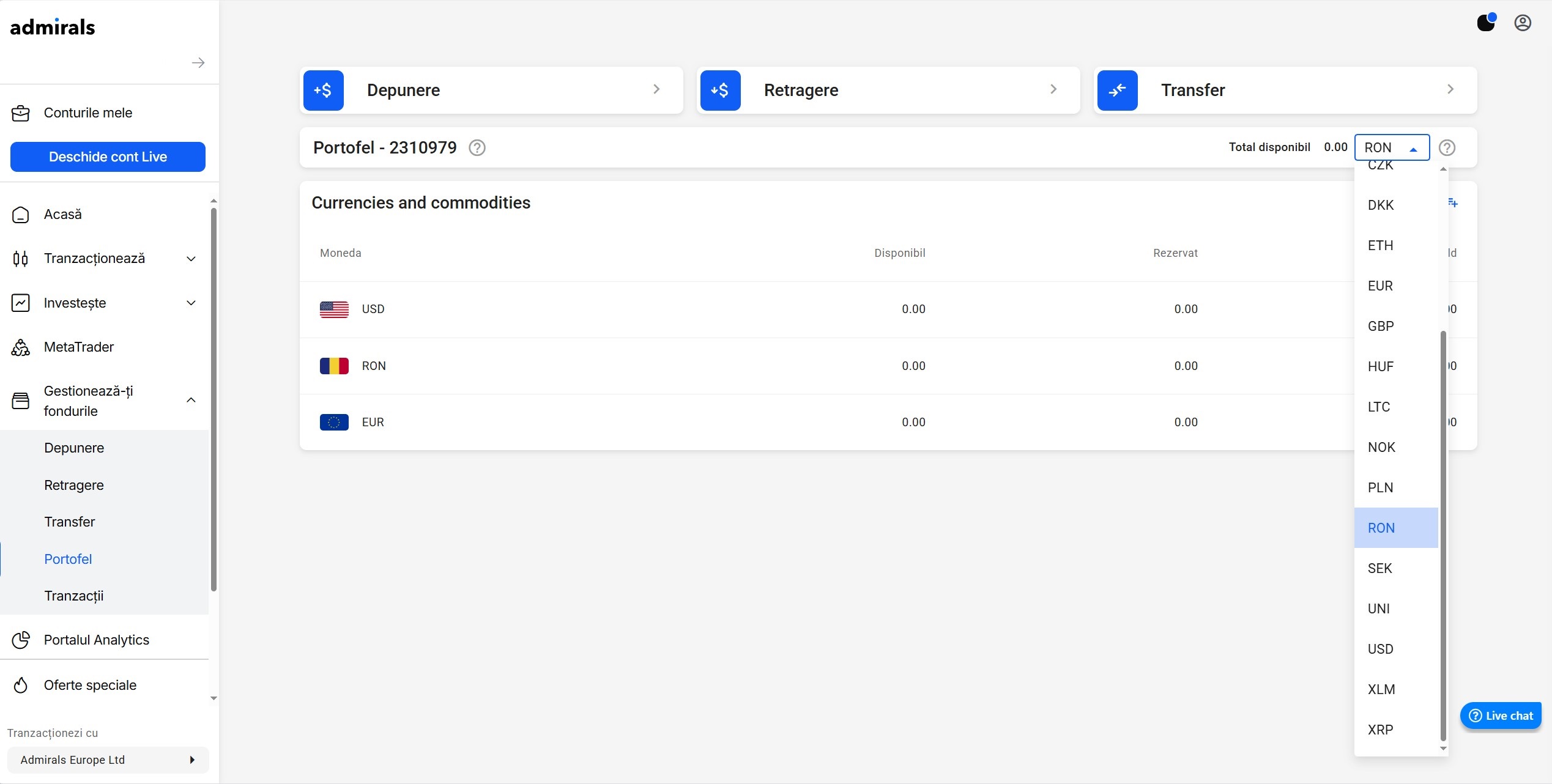Click Deschide cont Live button
This screenshot has width=1552, height=784.
(108, 157)
